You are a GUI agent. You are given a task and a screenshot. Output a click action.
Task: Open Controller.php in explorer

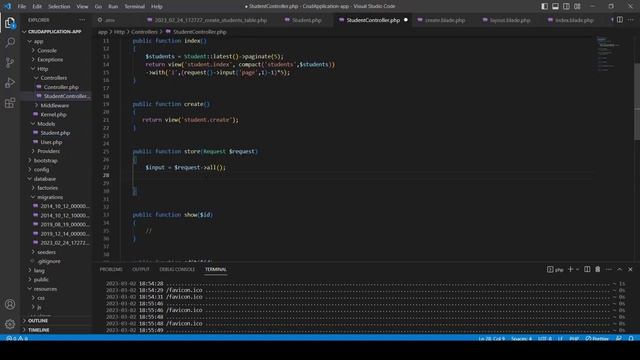pos(61,87)
